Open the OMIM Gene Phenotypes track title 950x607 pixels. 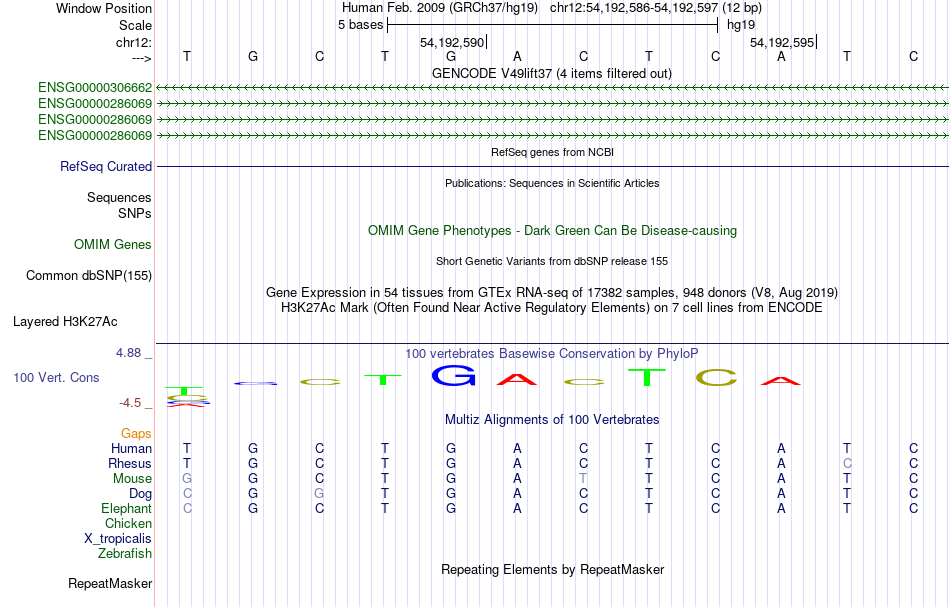coord(552,230)
